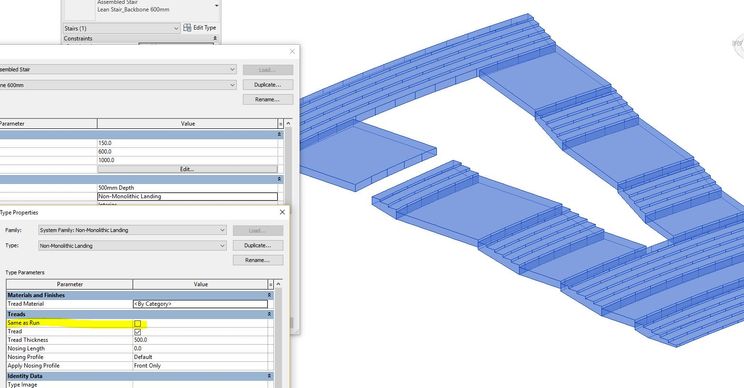Click the Parameter column header in landing dialog
Viewport: 744px width, 388px height.
[70, 285]
